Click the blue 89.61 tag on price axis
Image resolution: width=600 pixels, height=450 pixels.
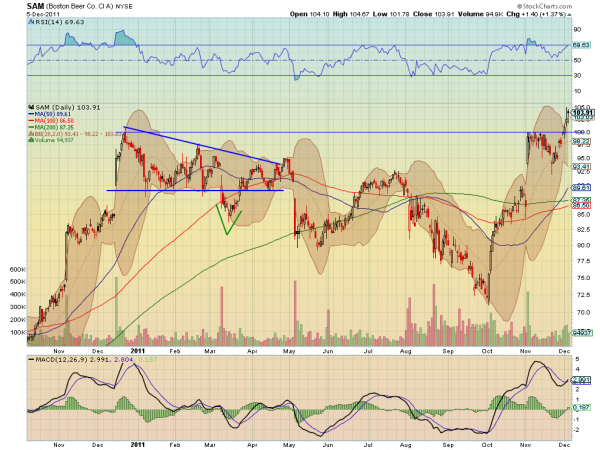pos(582,188)
